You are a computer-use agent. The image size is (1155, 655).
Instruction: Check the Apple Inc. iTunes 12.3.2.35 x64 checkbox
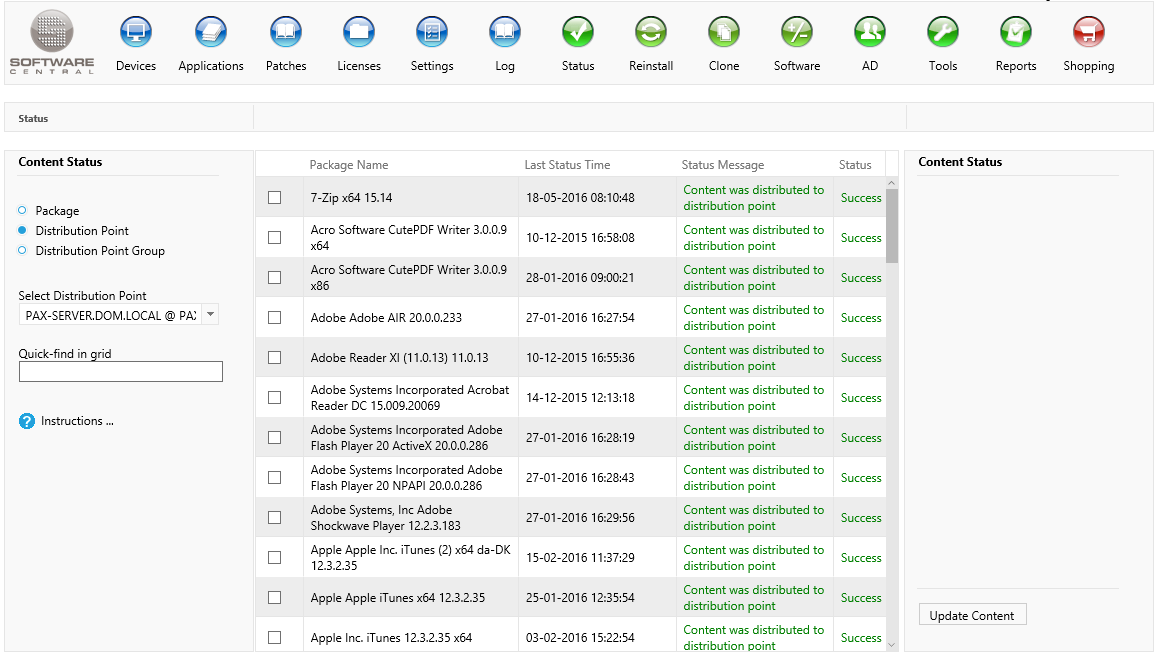[x=275, y=638]
